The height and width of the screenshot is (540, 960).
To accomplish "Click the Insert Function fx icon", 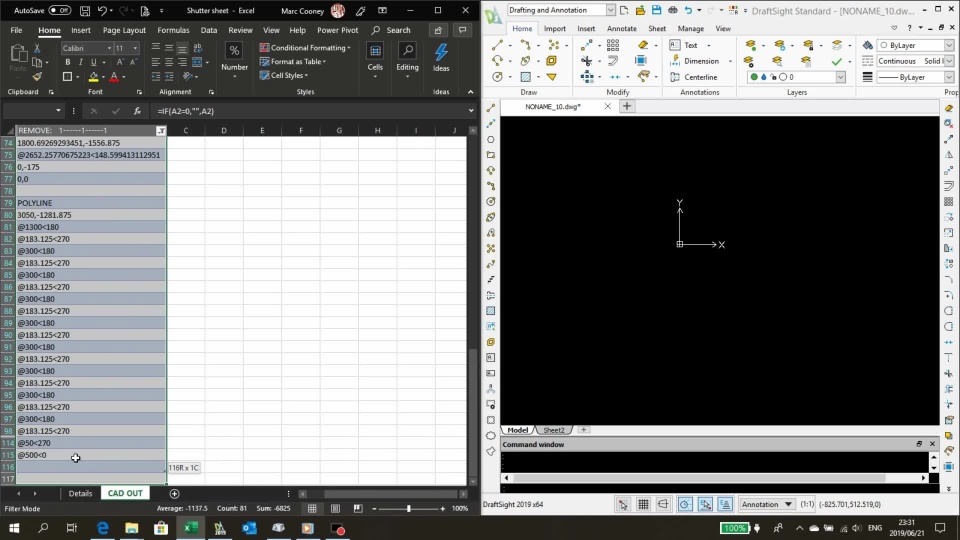I will click(137, 111).
